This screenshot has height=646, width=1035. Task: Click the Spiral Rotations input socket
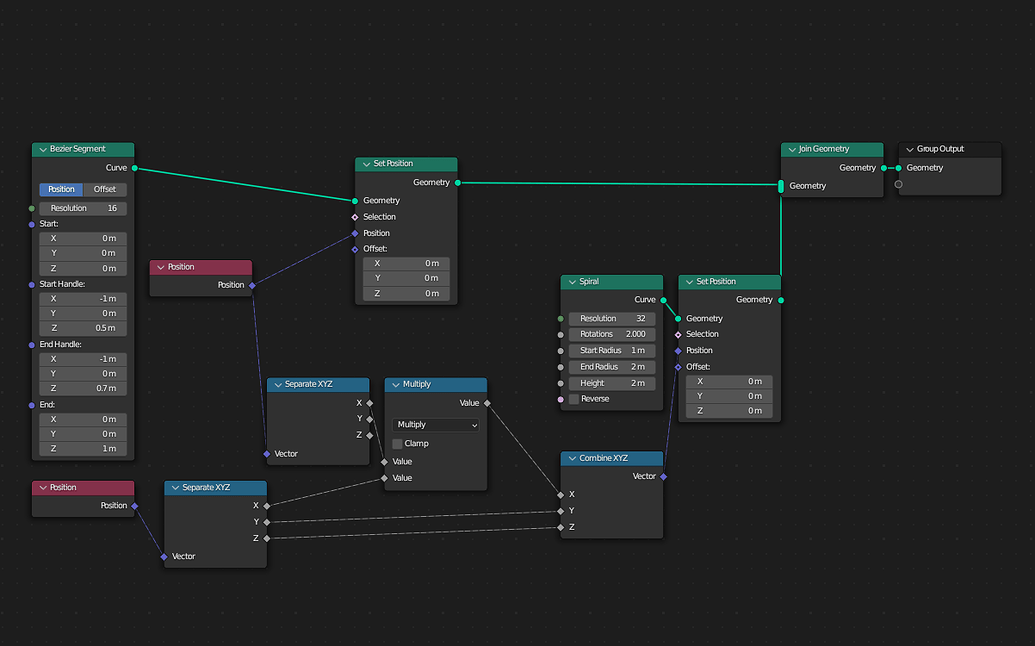(560, 335)
